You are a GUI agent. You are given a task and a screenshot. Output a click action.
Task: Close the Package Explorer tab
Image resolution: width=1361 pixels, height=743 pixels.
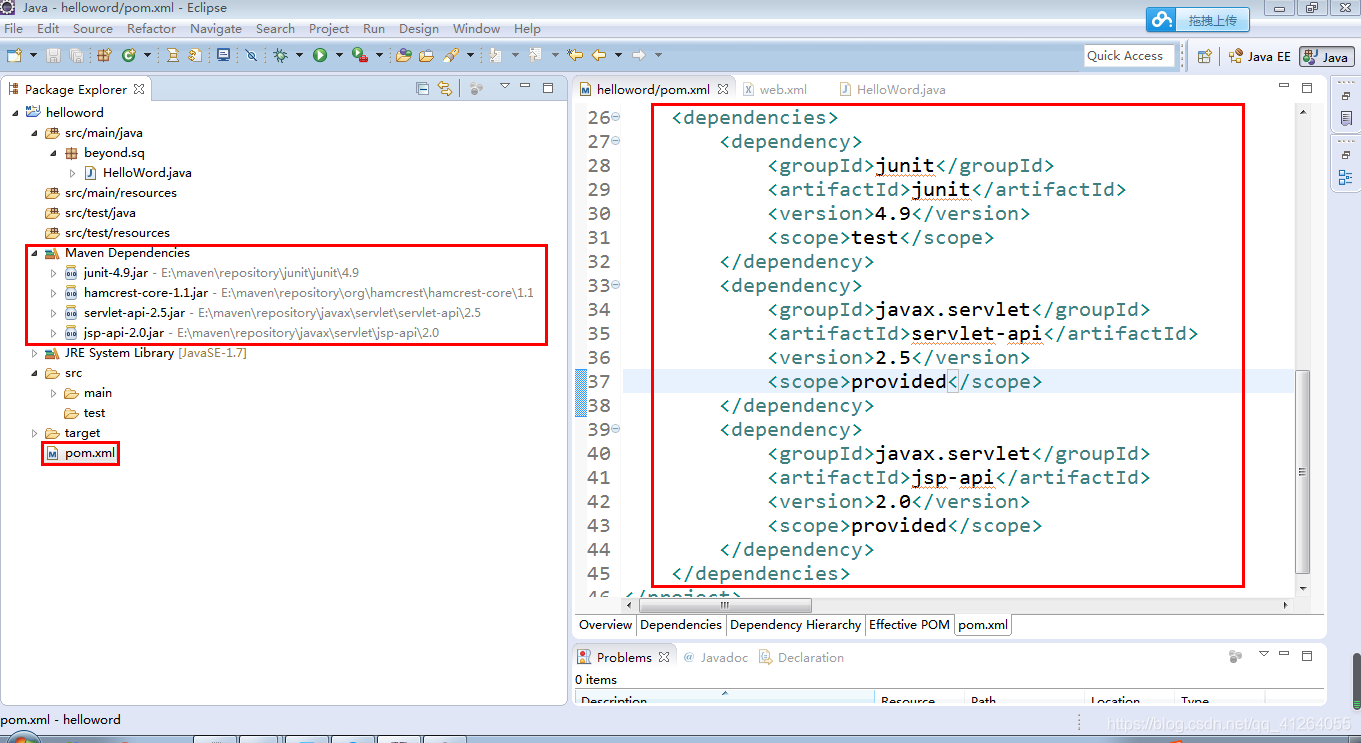click(x=139, y=89)
